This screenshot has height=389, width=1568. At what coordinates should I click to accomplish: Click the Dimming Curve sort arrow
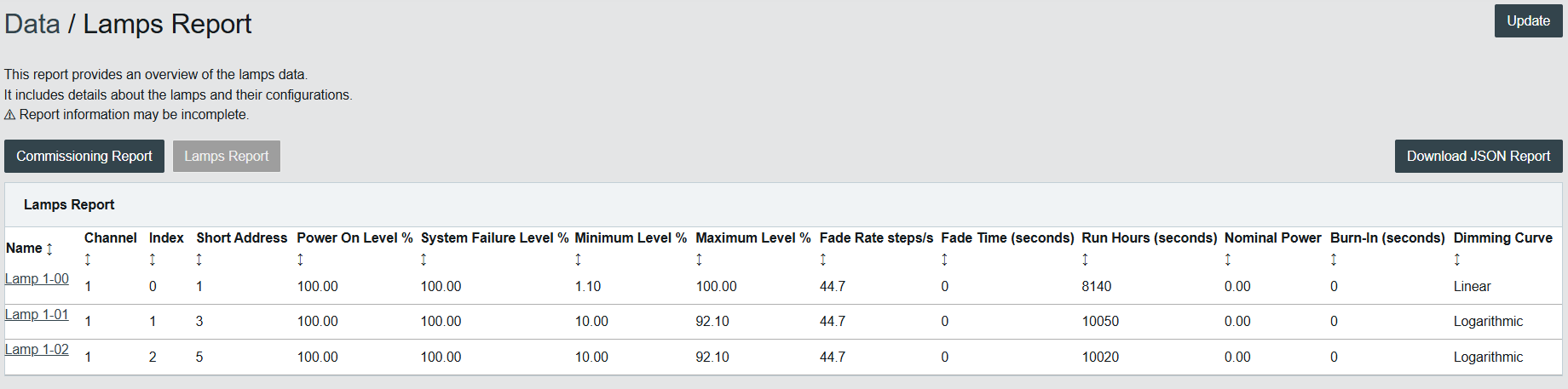point(1457,260)
